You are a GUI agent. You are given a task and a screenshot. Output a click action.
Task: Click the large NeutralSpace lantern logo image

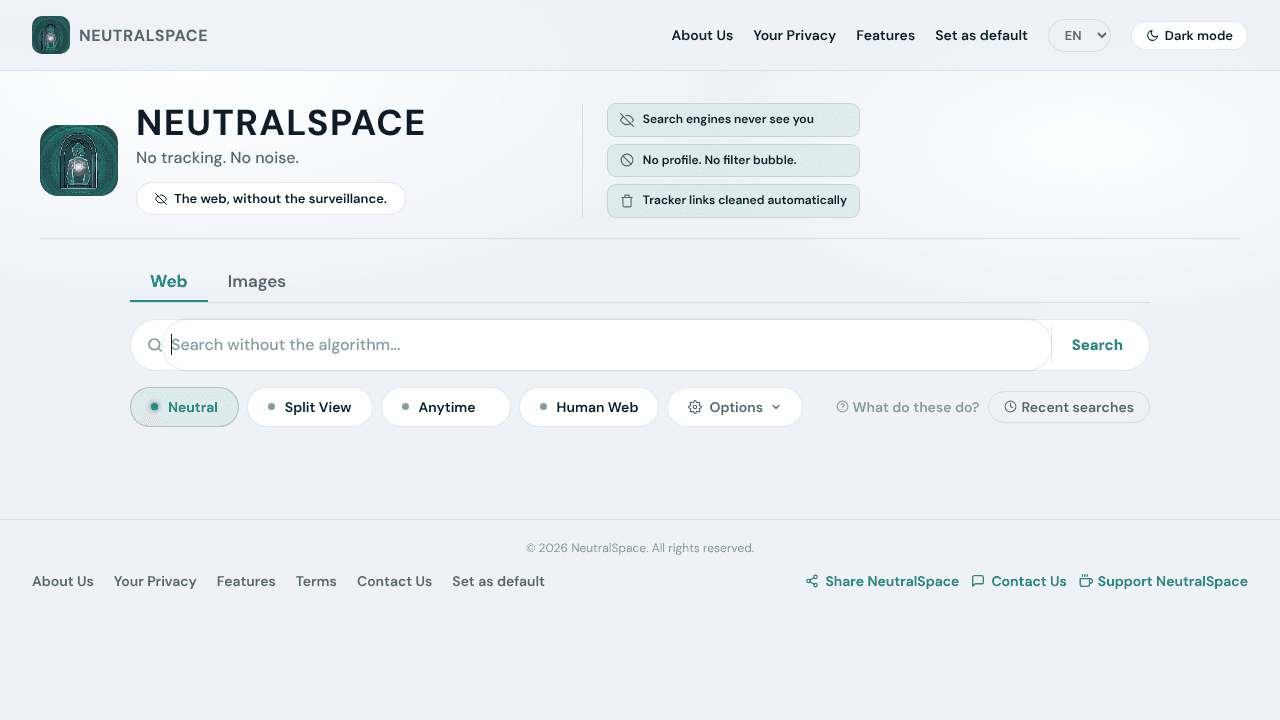(79, 160)
